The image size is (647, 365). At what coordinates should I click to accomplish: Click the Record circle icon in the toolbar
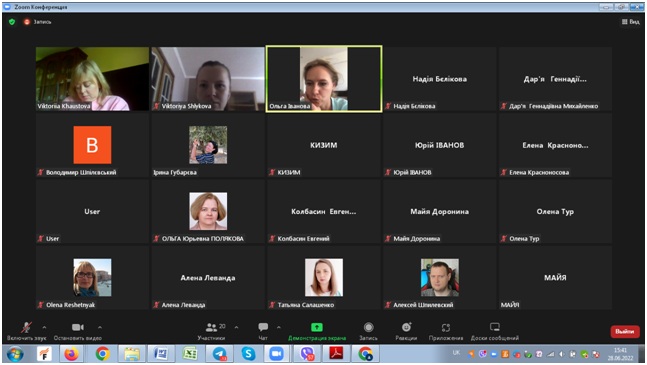coord(368,327)
